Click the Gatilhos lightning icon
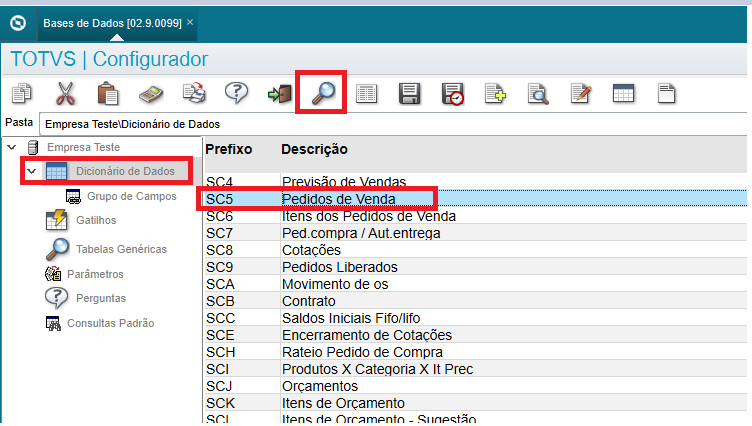Screen dimensions: 752x426 point(57,220)
